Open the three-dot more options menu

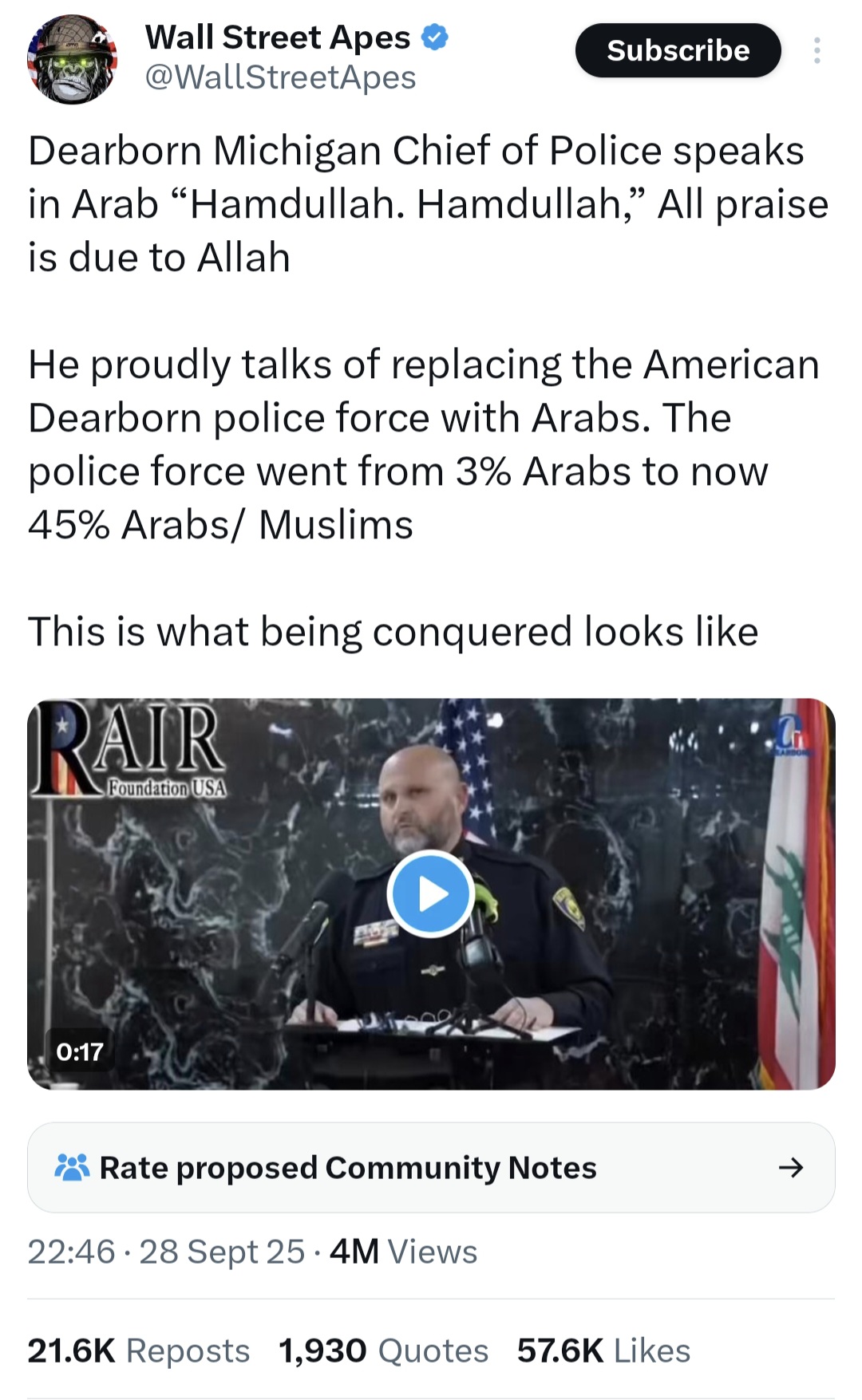pos(817,50)
